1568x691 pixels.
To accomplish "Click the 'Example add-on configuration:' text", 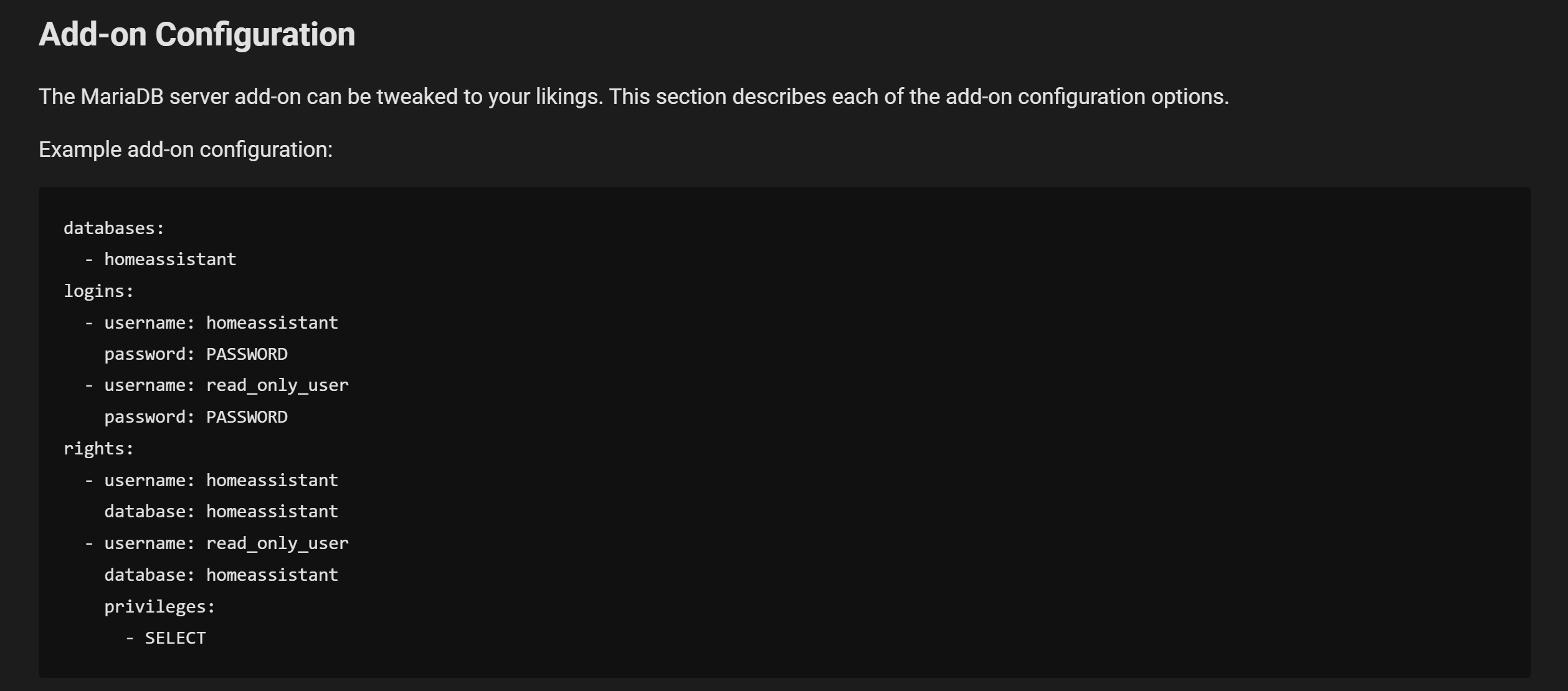I will point(186,149).
